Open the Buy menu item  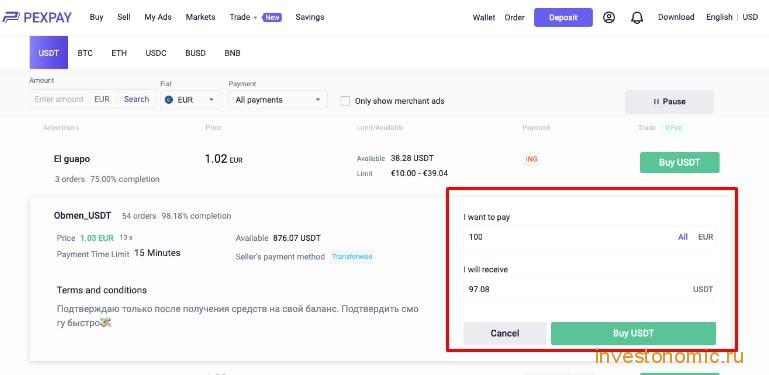[96, 17]
